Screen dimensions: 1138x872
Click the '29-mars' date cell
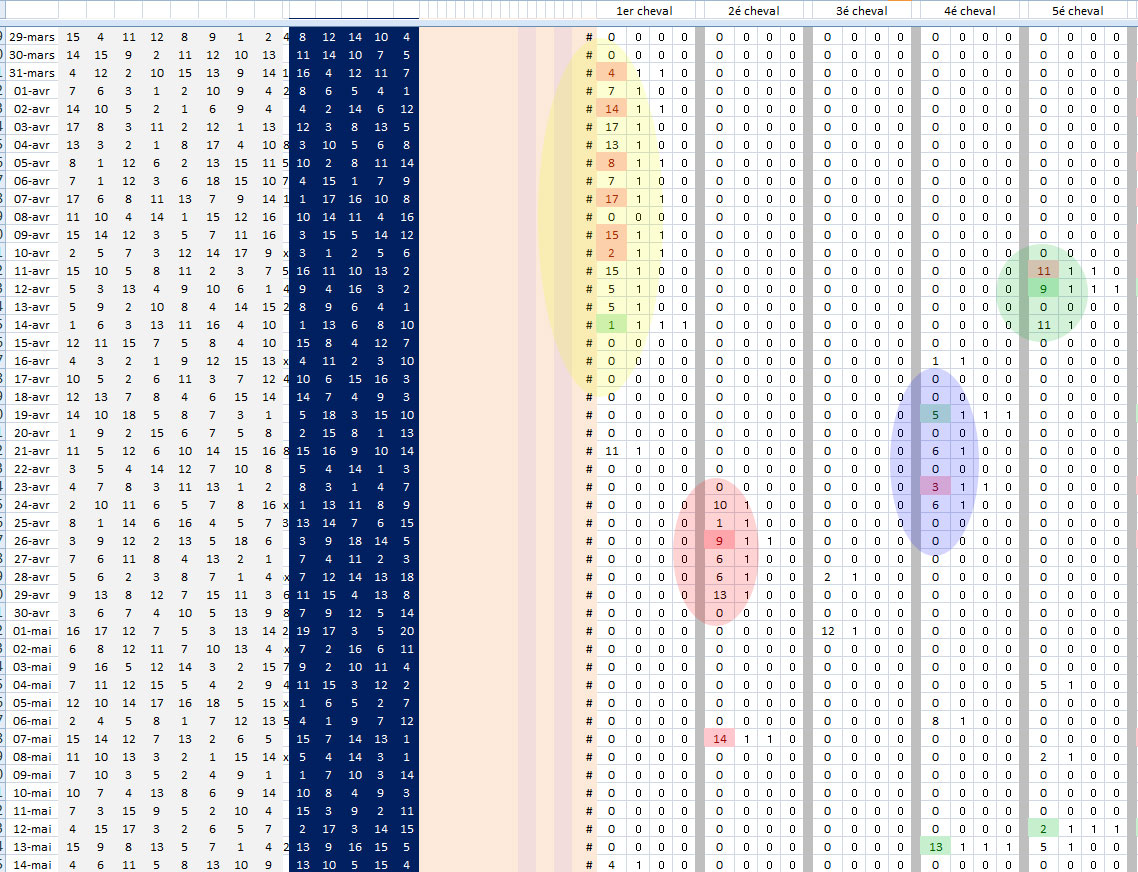point(32,37)
